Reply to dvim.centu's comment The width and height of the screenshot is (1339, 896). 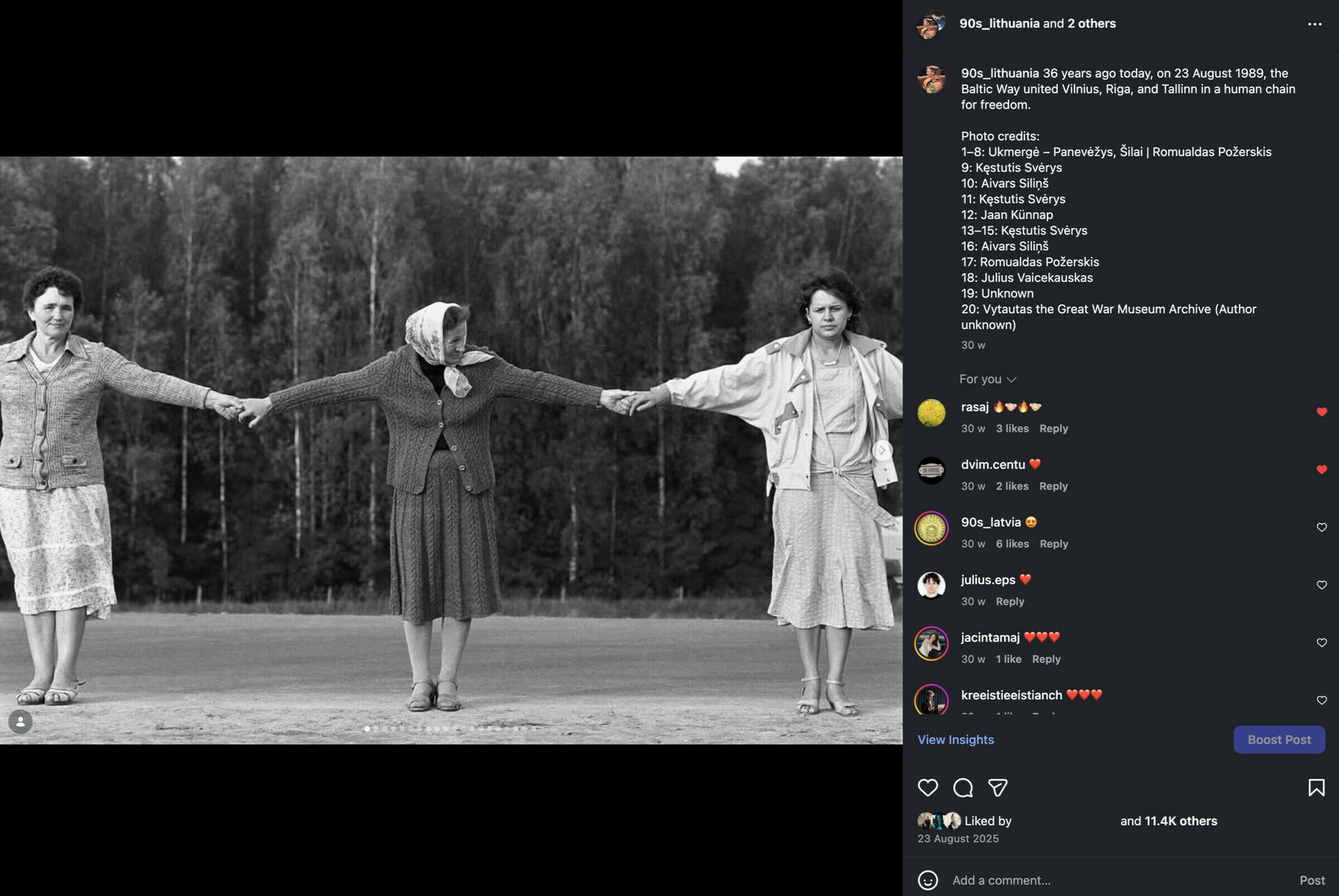pyautogui.click(x=1053, y=486)
